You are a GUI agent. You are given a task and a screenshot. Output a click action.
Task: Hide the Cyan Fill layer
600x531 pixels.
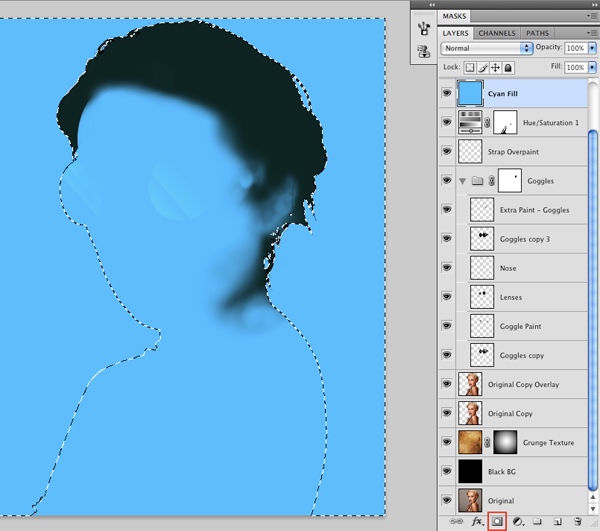point(447,93)
